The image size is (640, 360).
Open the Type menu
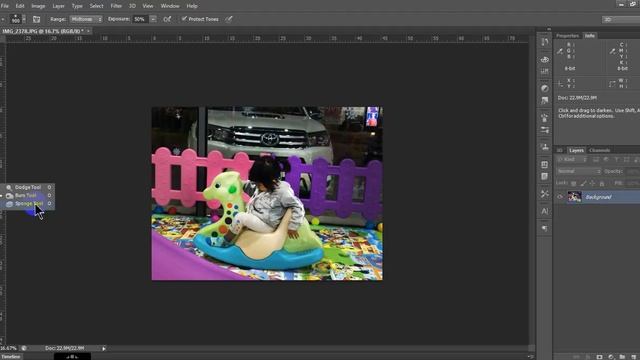coord(77,6)
